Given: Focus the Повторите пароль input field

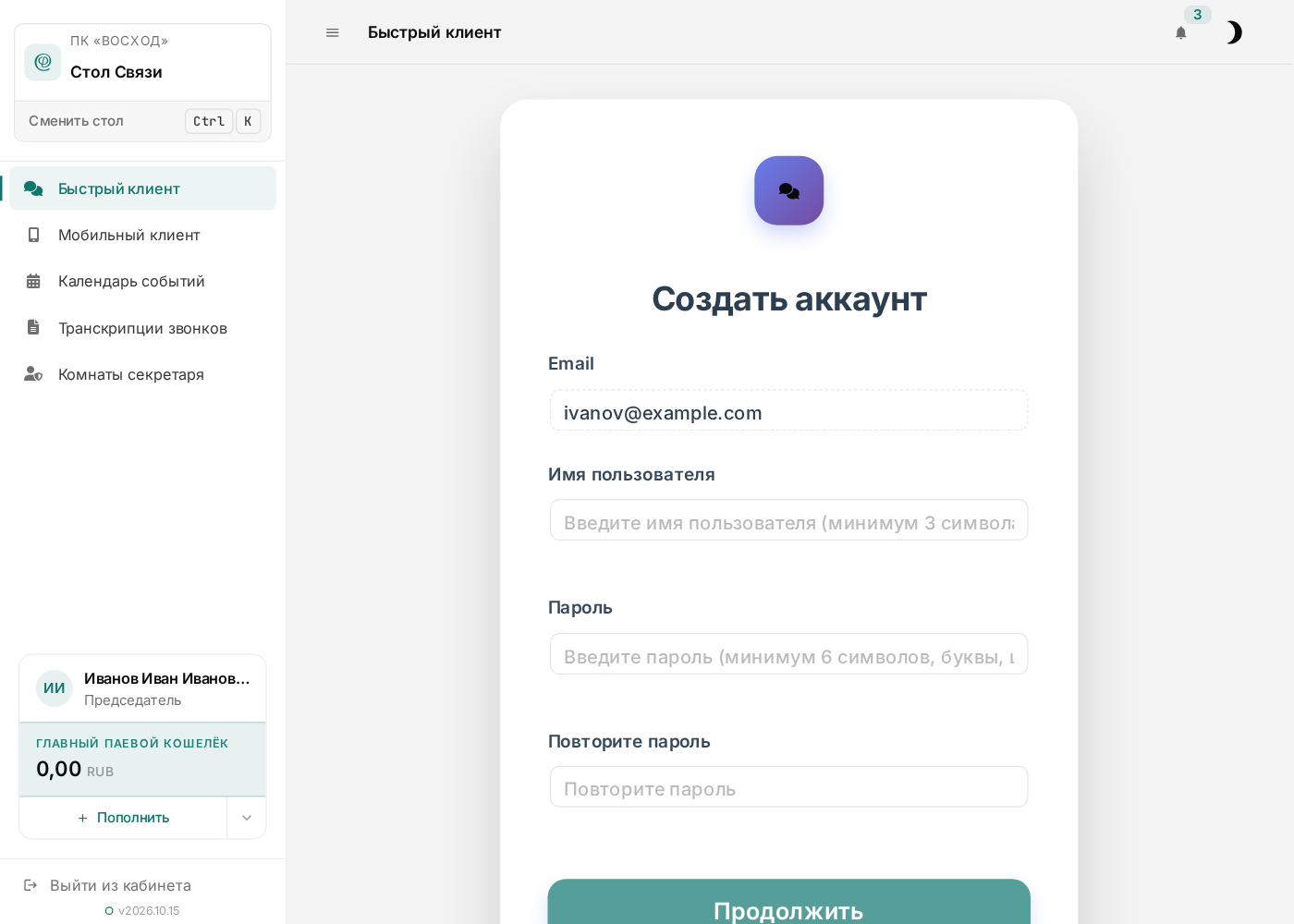Looking at the screenshot, I should 789,787.
